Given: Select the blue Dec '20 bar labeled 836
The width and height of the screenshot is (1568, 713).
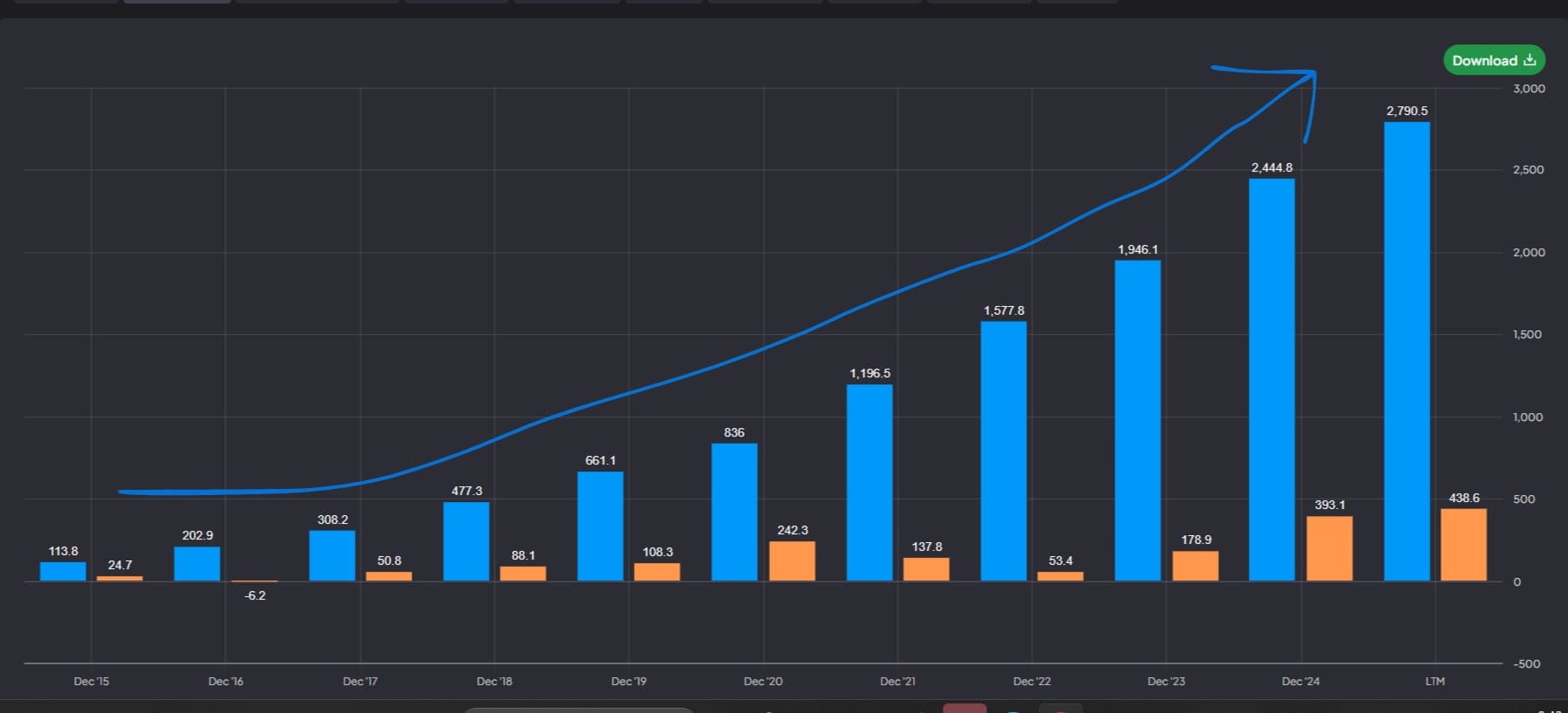Looking at the screenshot, I should click(x=734, y=512).
